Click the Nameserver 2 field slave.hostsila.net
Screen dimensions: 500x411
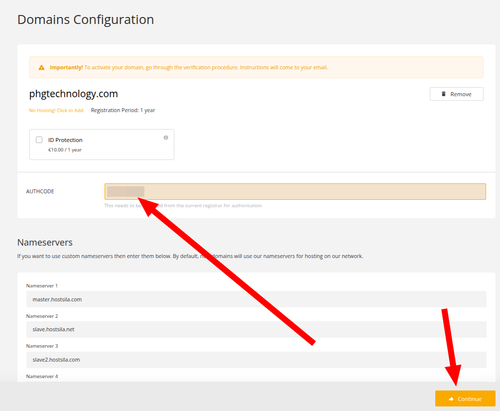coord(256,329)
